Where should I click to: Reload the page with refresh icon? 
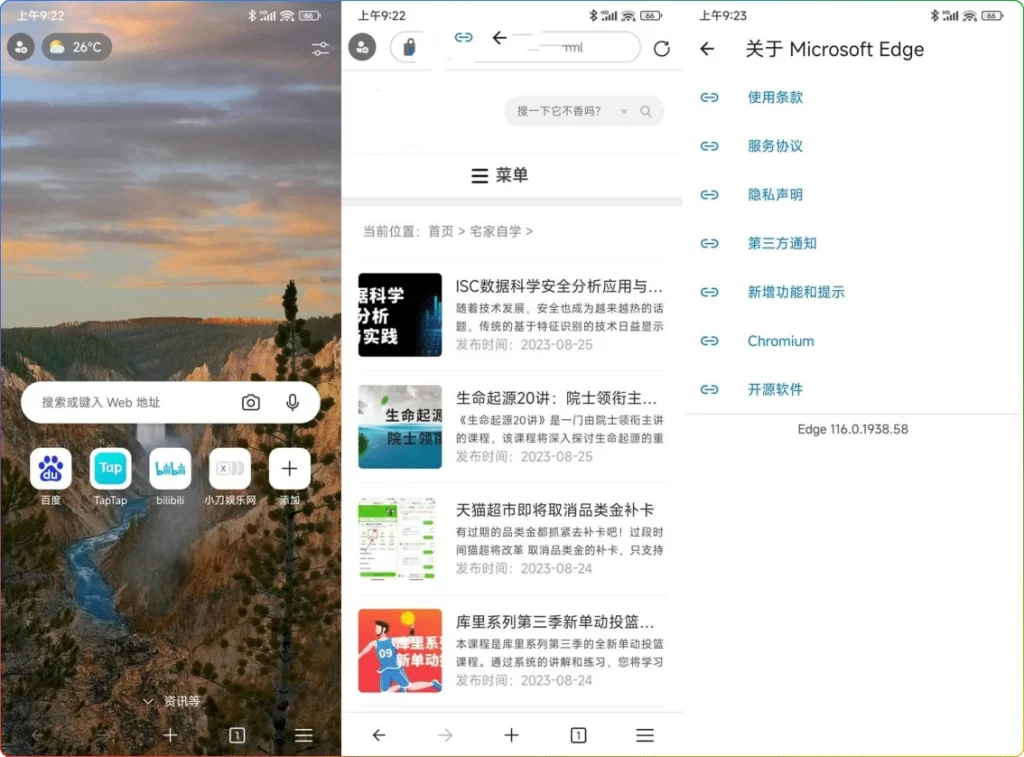point(662,48)
